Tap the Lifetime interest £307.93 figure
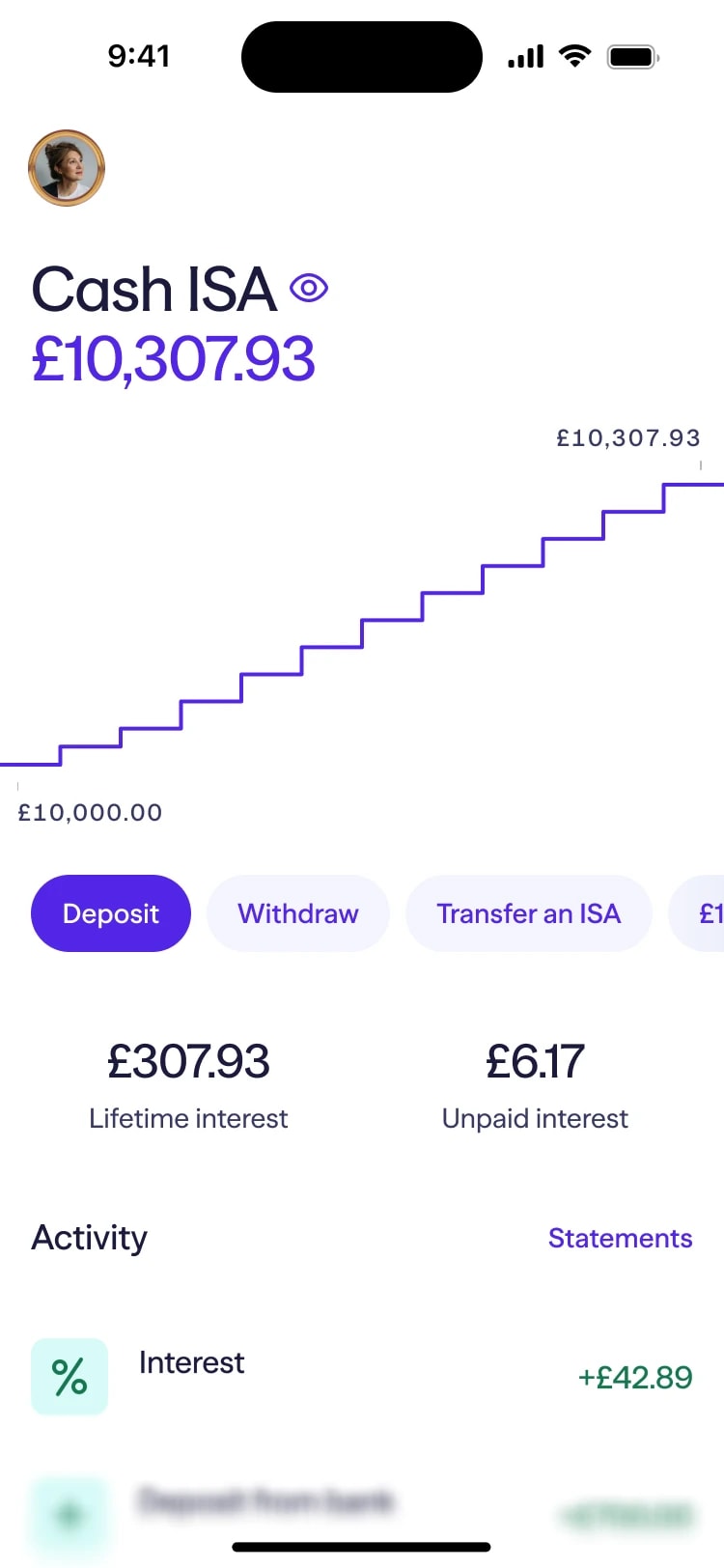The image size is (724, 1568). pos(188,1062)
